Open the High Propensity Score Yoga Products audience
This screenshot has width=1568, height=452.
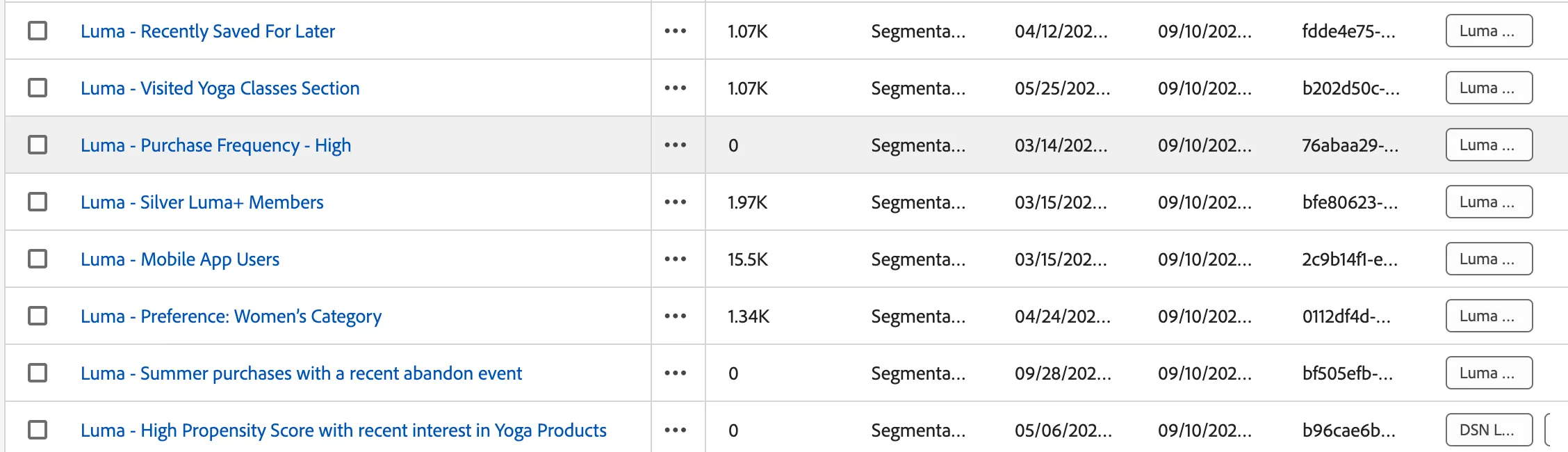pos(343,430)
